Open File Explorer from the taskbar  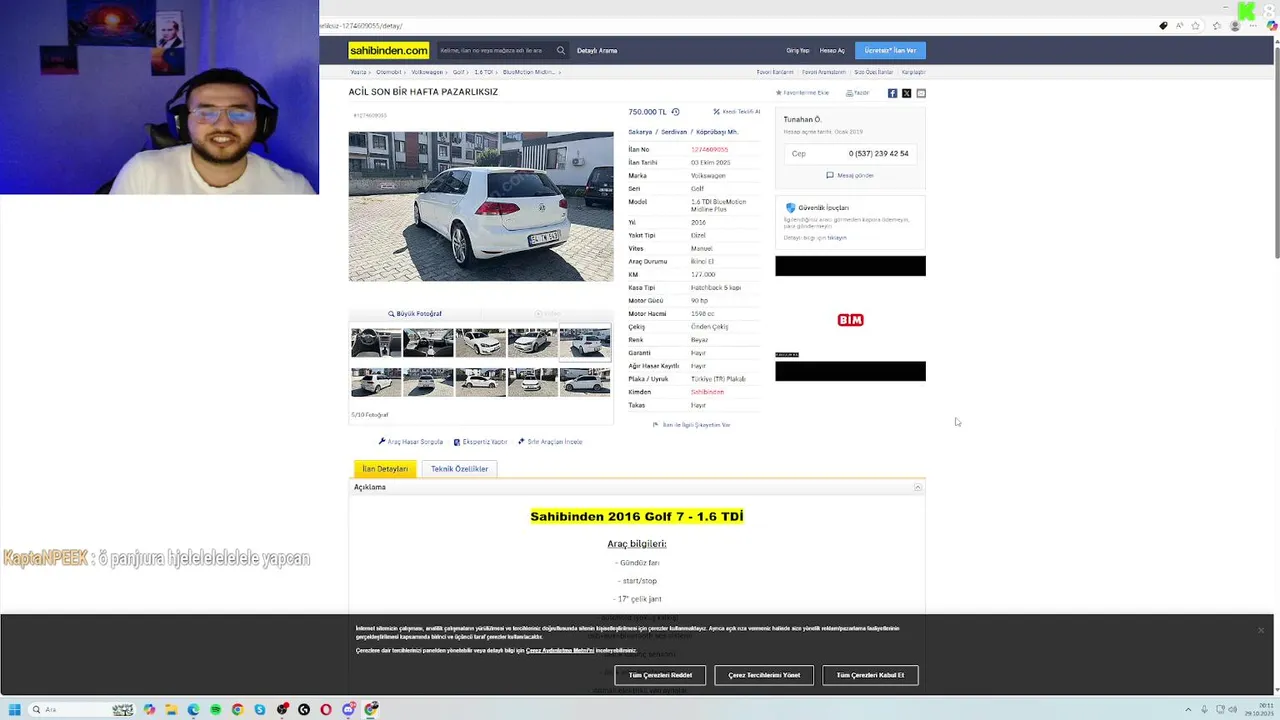click(x=171, y=710)
